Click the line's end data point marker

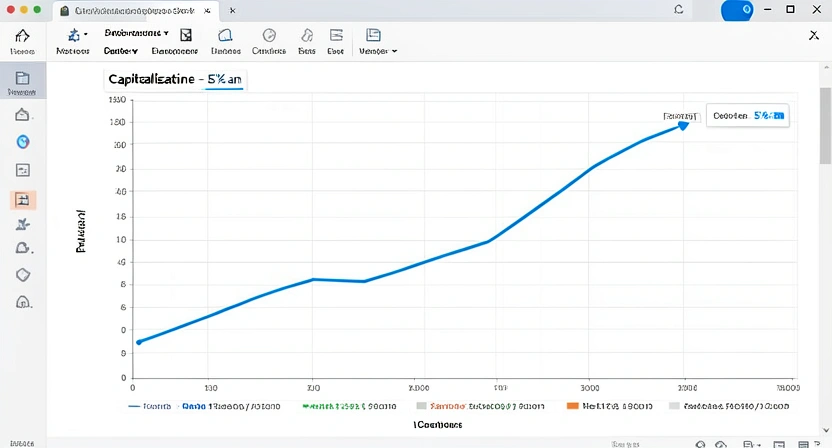(x=683, y=125)
